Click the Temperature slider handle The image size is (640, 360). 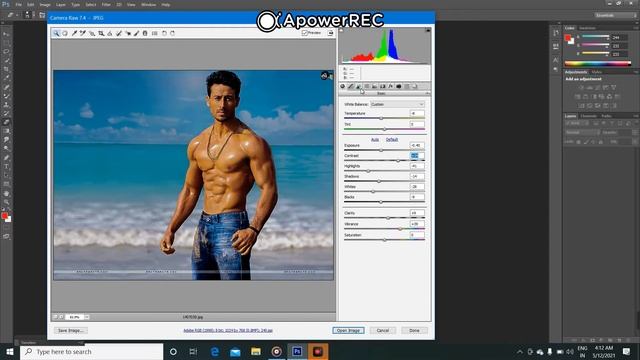tap(381, 118)
